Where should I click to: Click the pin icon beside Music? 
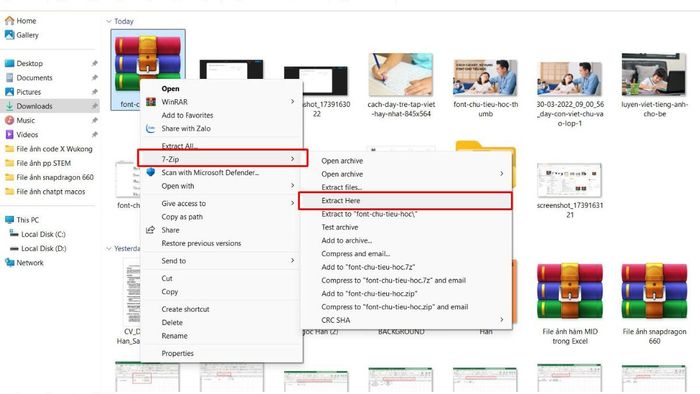94,120
